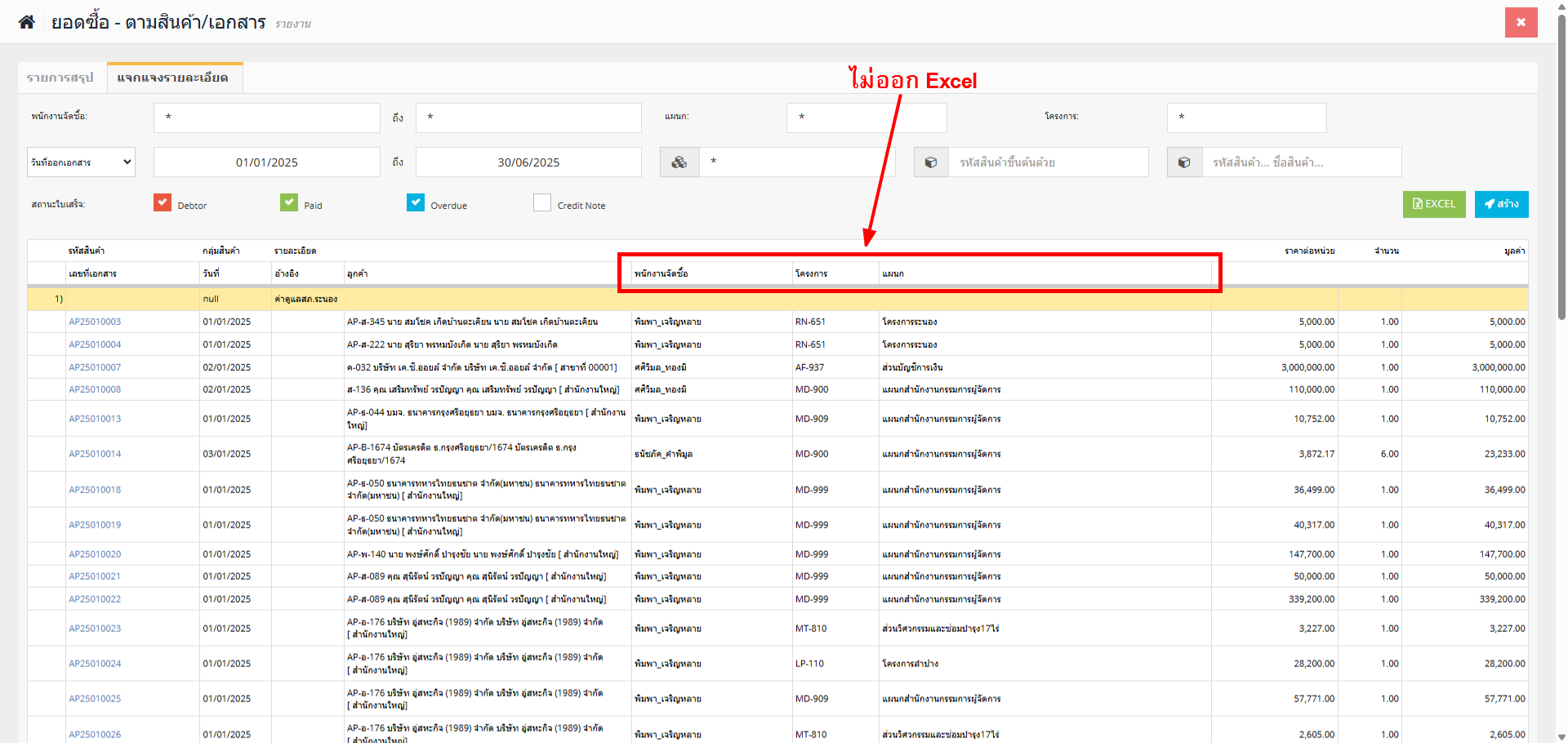Click product group field beside cubes icon

(x=796, y=162)
